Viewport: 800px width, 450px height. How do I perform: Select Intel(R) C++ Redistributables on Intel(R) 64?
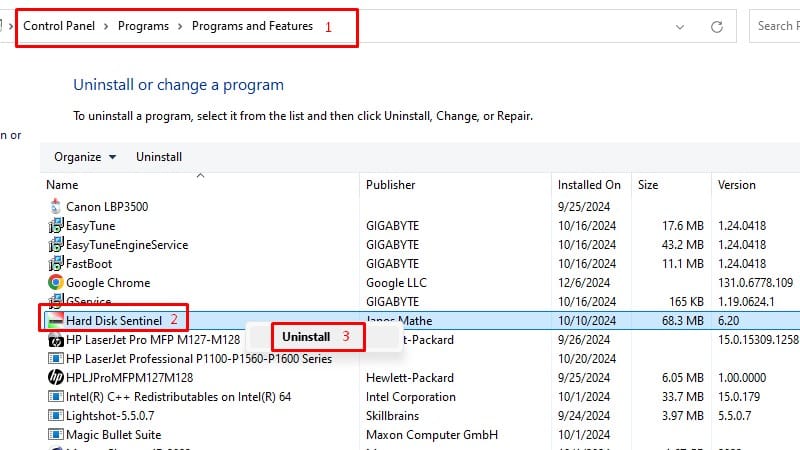click(179, 396)
